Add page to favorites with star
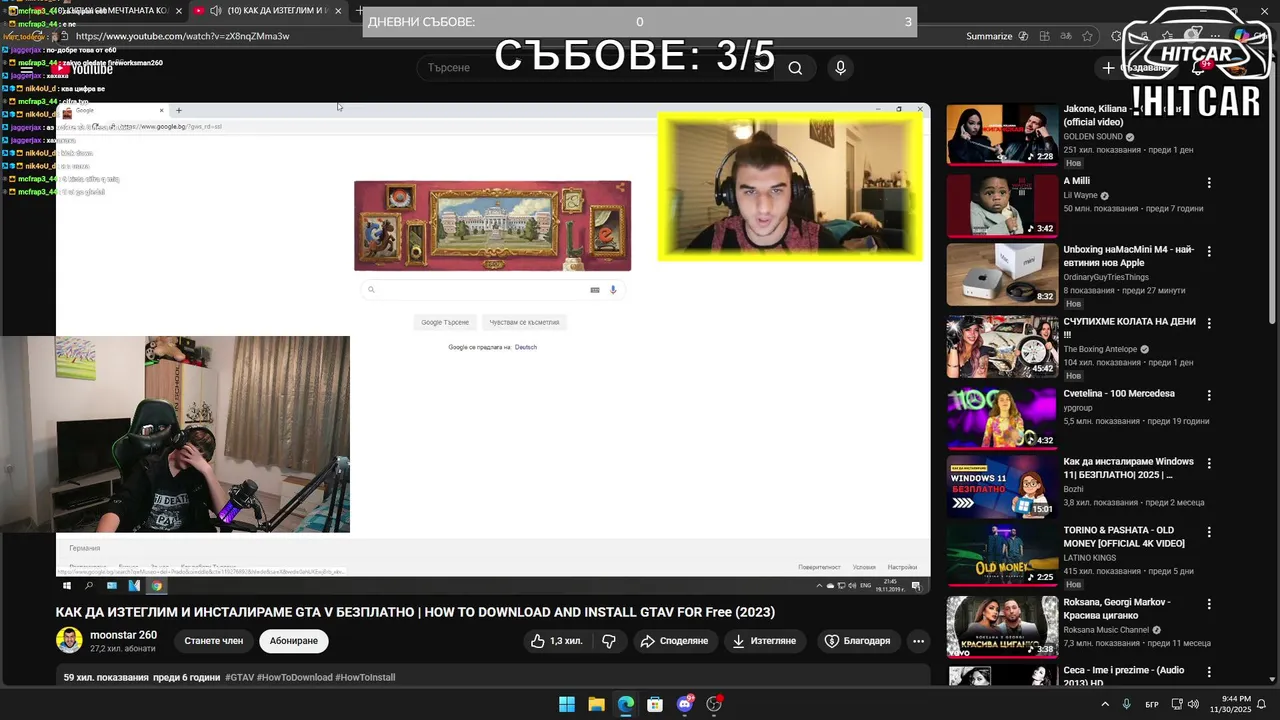 click(1088, 36)
